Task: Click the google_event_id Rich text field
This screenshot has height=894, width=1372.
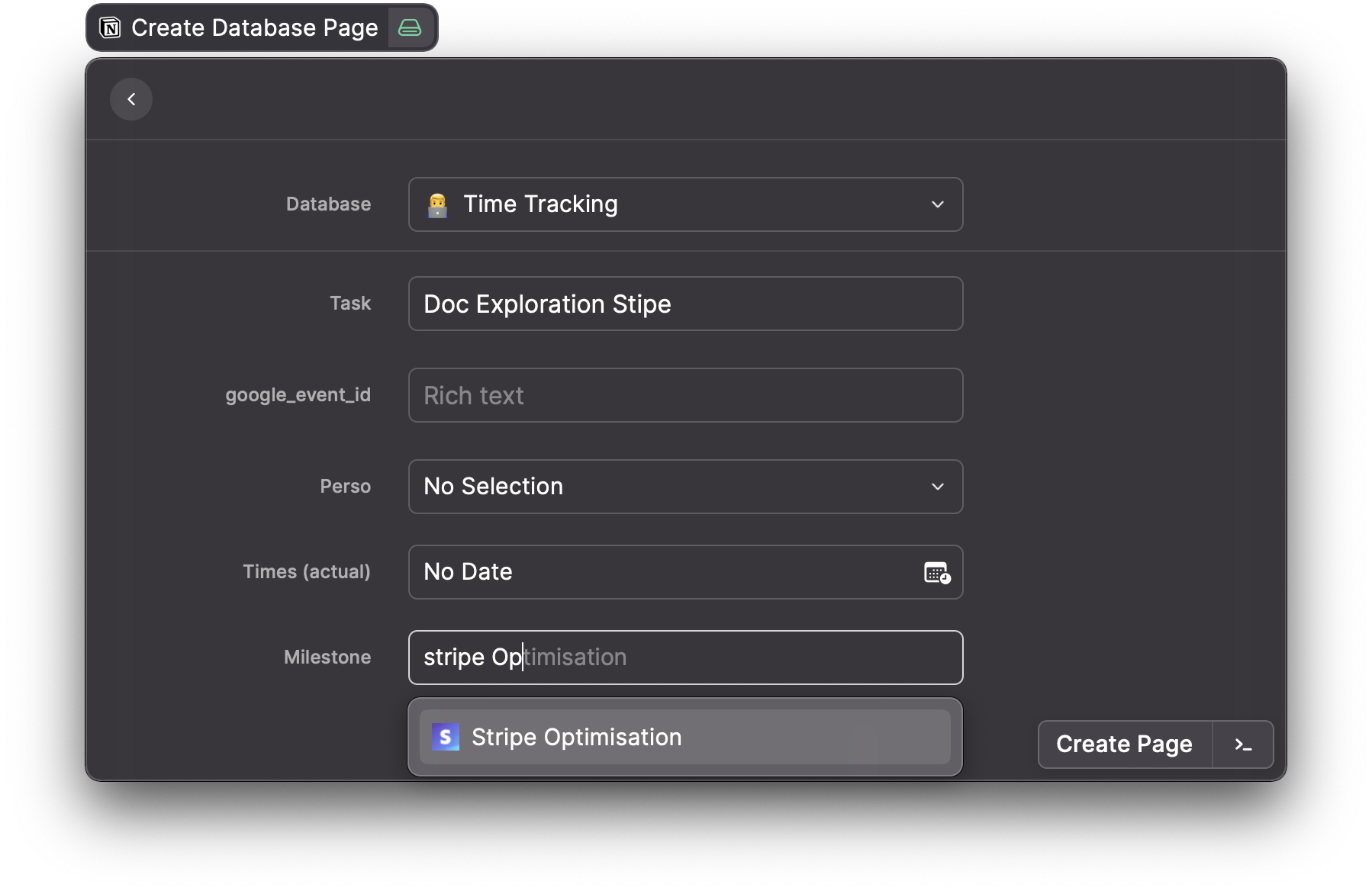Action: click(685, 395)
